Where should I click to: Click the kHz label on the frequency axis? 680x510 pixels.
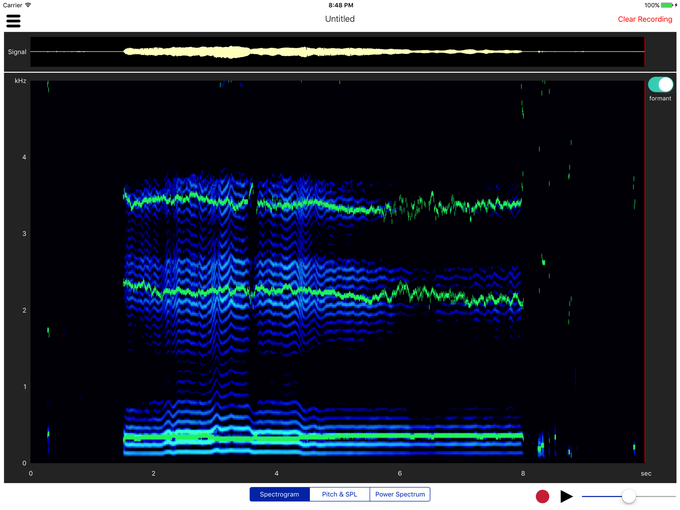(19, 80)
